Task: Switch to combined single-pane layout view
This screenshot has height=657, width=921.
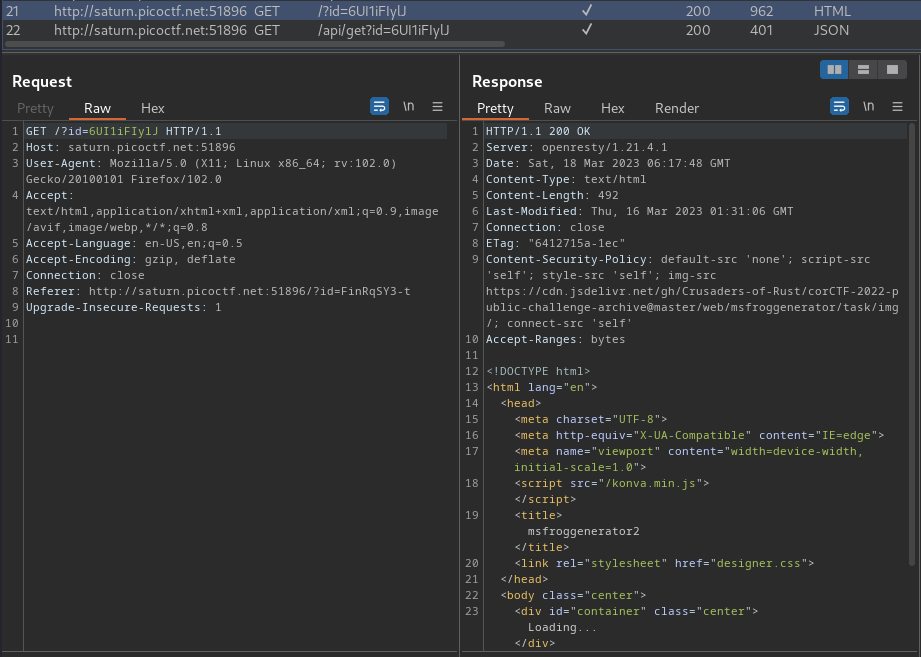Action: point(892,70)
